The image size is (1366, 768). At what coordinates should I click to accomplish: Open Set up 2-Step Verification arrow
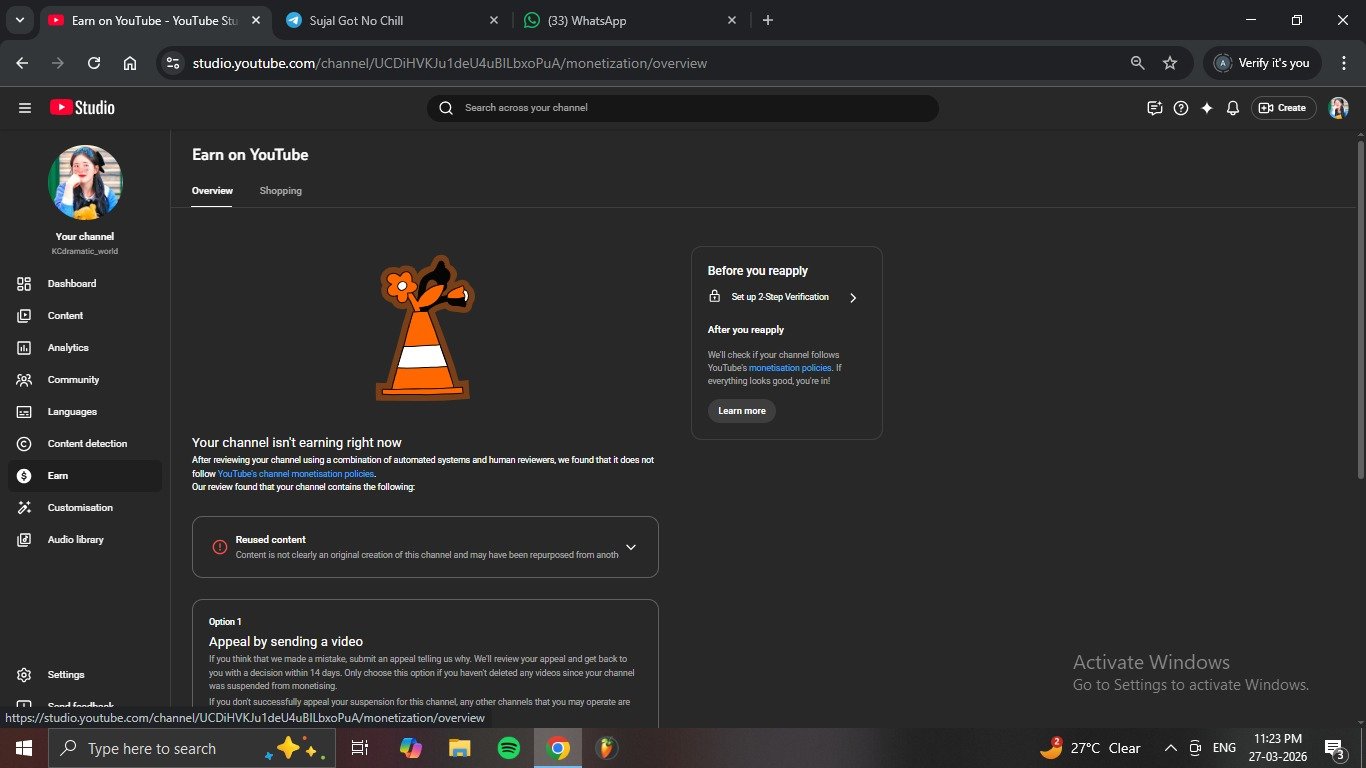point(852,298)
